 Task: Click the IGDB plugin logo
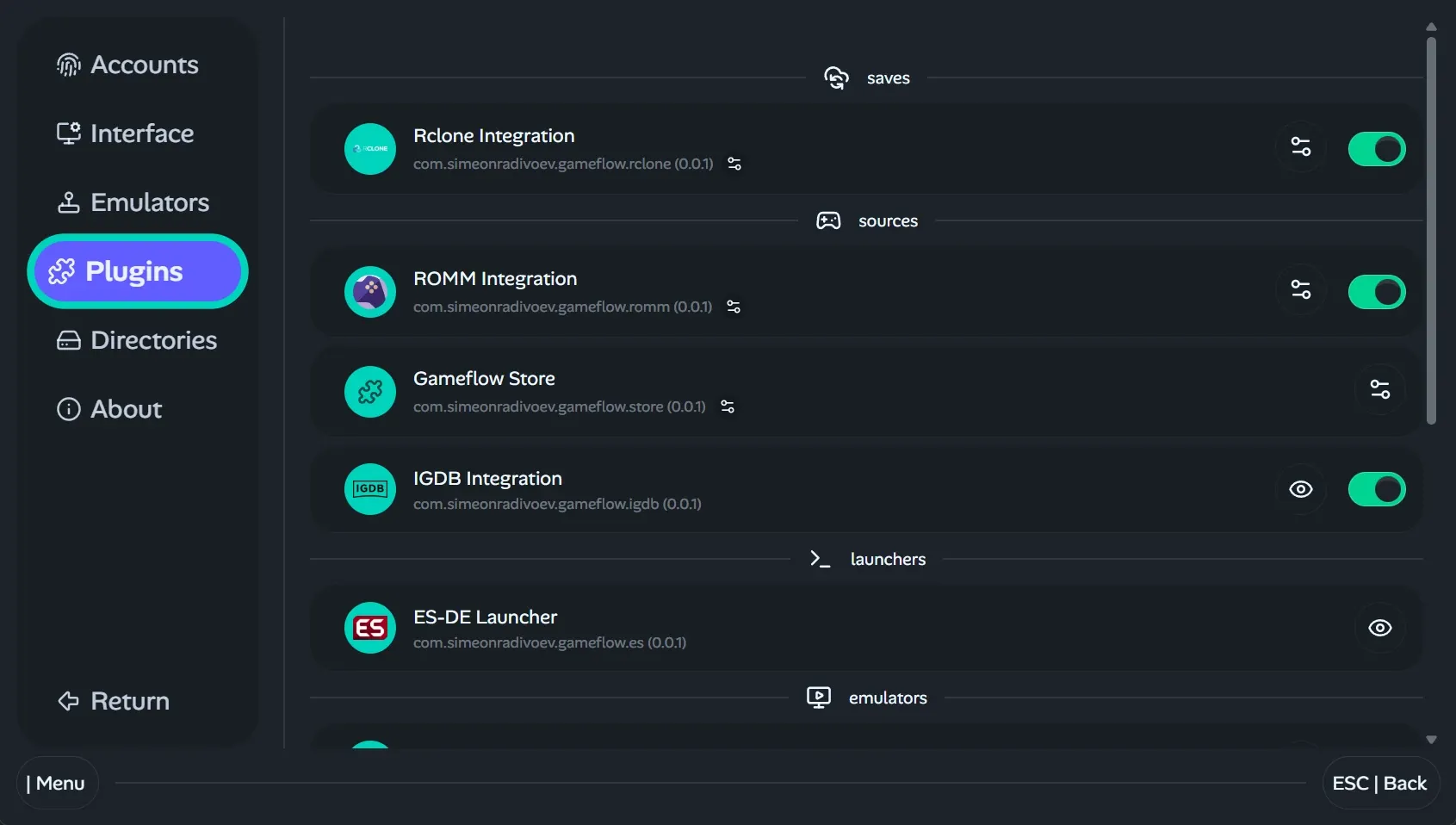click(x=370, y=489)
